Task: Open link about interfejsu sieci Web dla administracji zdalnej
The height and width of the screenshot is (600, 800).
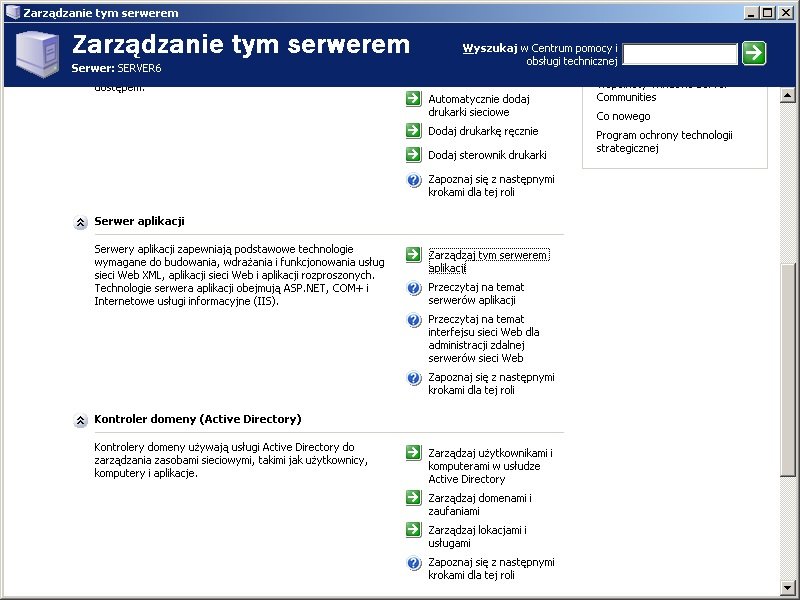Action: tap(484, 338)
